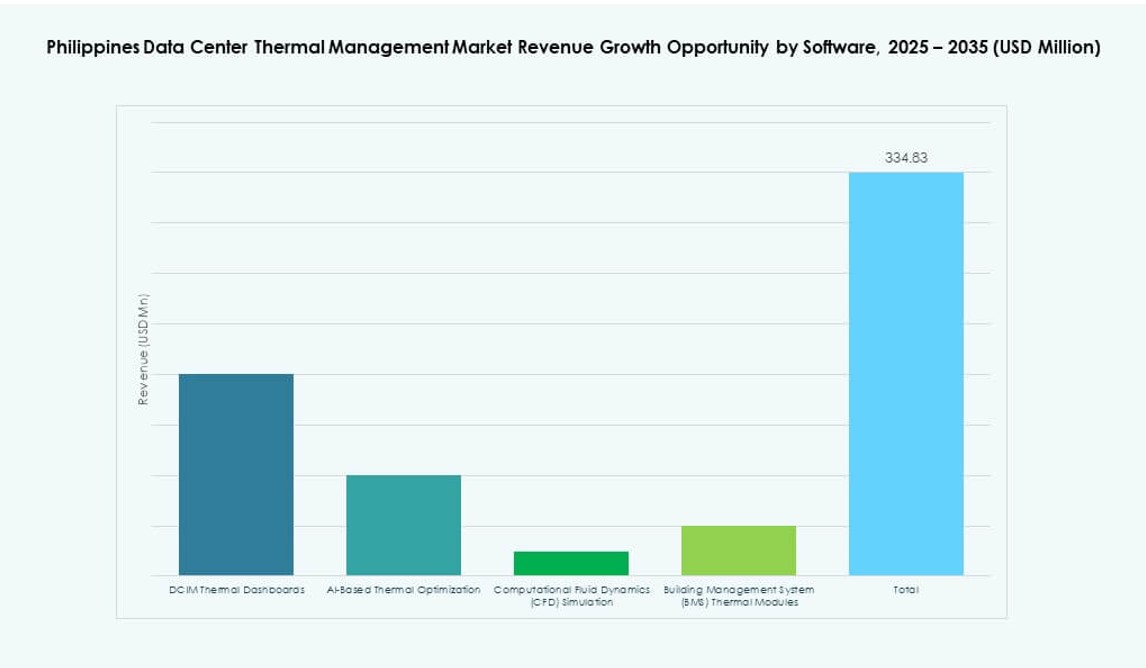1146x668 pixels.
Task: Click the AI-Based Thermal Optimization label
Action: click(403, 590)
